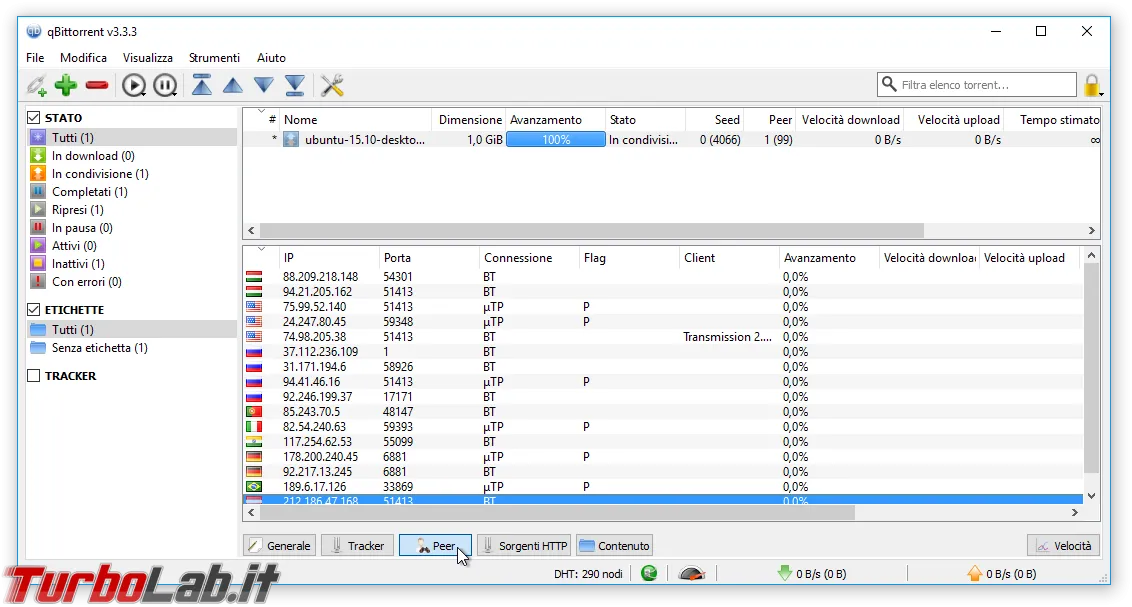Select Tutti (1) under ETICHETTE
Screen dimensions: 1132x607
coord(131,329)
